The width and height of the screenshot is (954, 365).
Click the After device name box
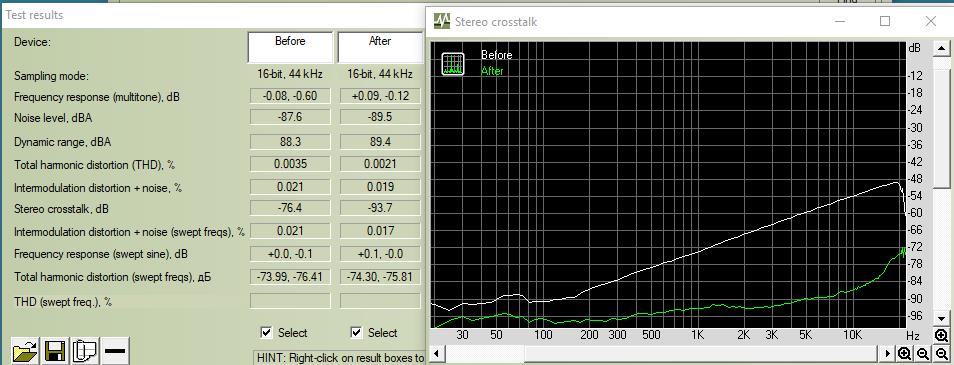click(x=380, y=47)
